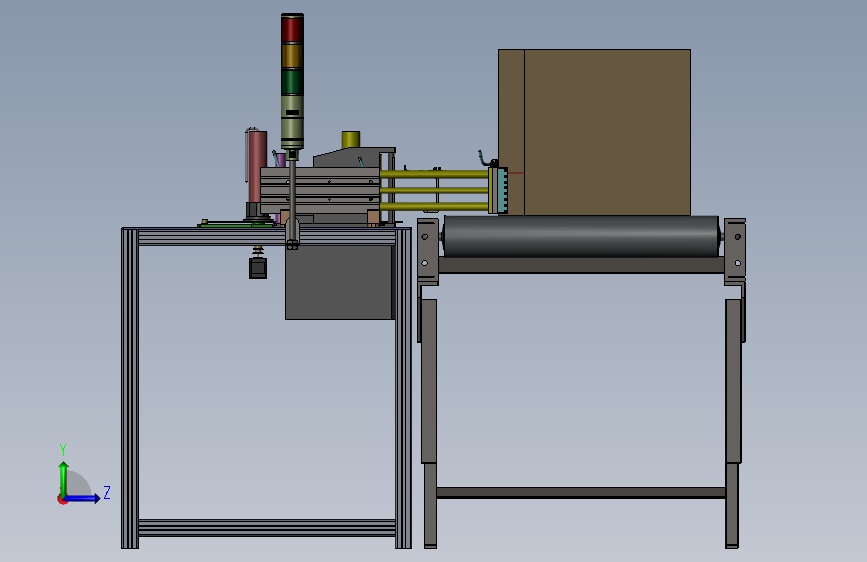Select the dark conveyor roller under the box
The height and width of the screenshot is (562, 867).
(x=581, y=236)
